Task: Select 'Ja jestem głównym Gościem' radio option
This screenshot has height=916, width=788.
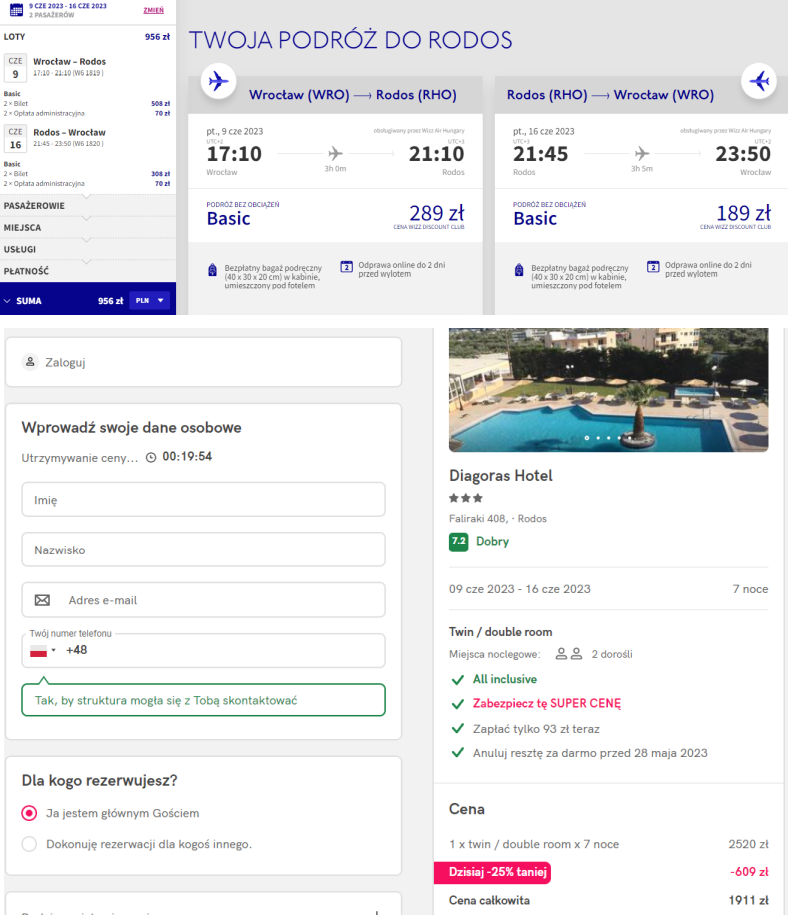Action: 29,813
